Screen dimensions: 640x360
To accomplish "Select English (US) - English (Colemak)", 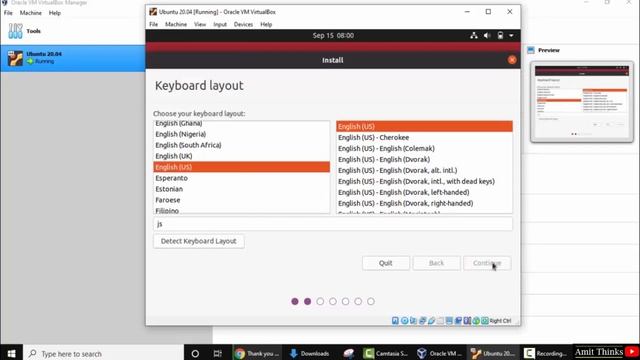I will (x=424, y=149).
